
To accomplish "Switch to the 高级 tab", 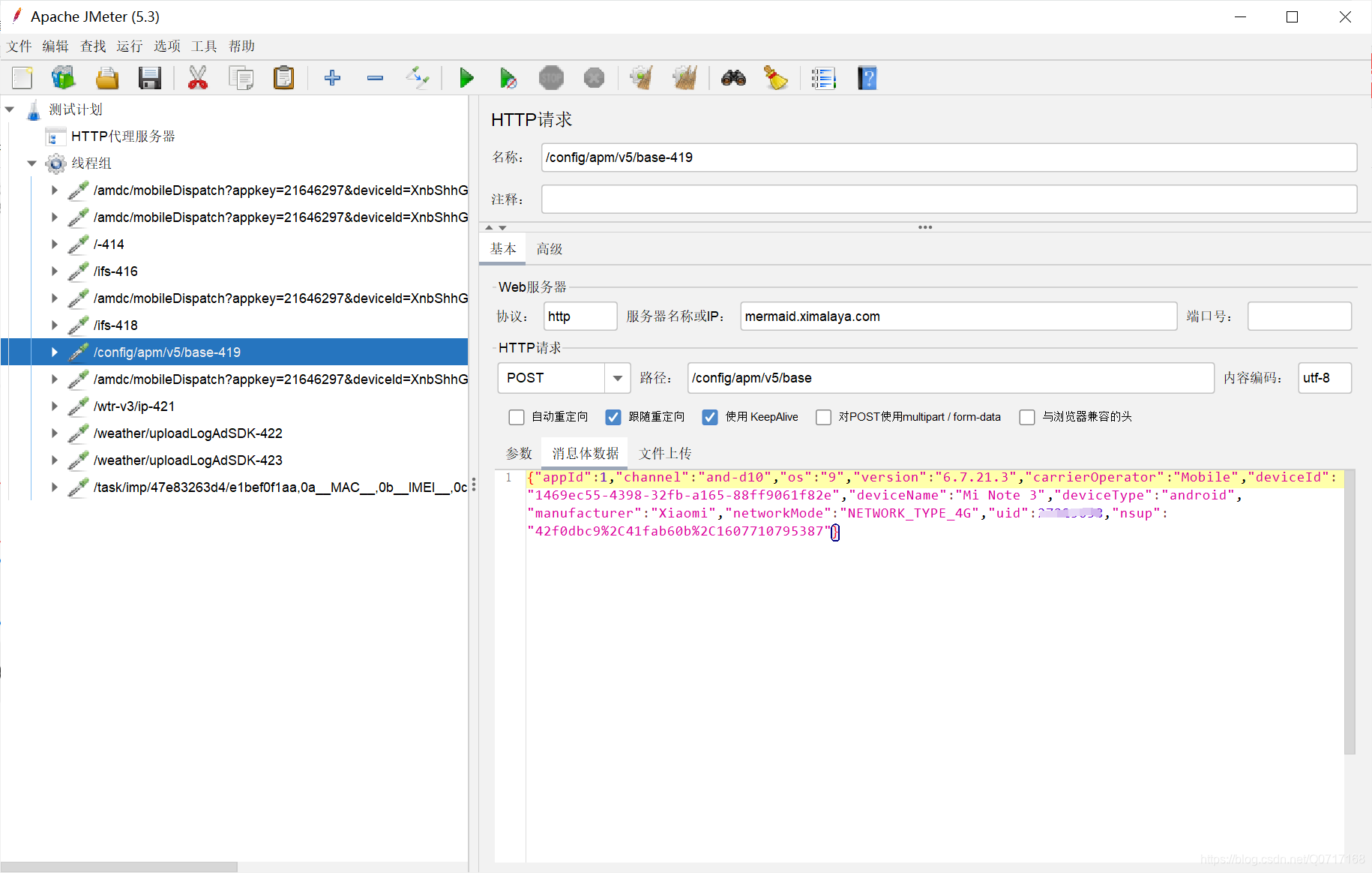I will point(549,249).
